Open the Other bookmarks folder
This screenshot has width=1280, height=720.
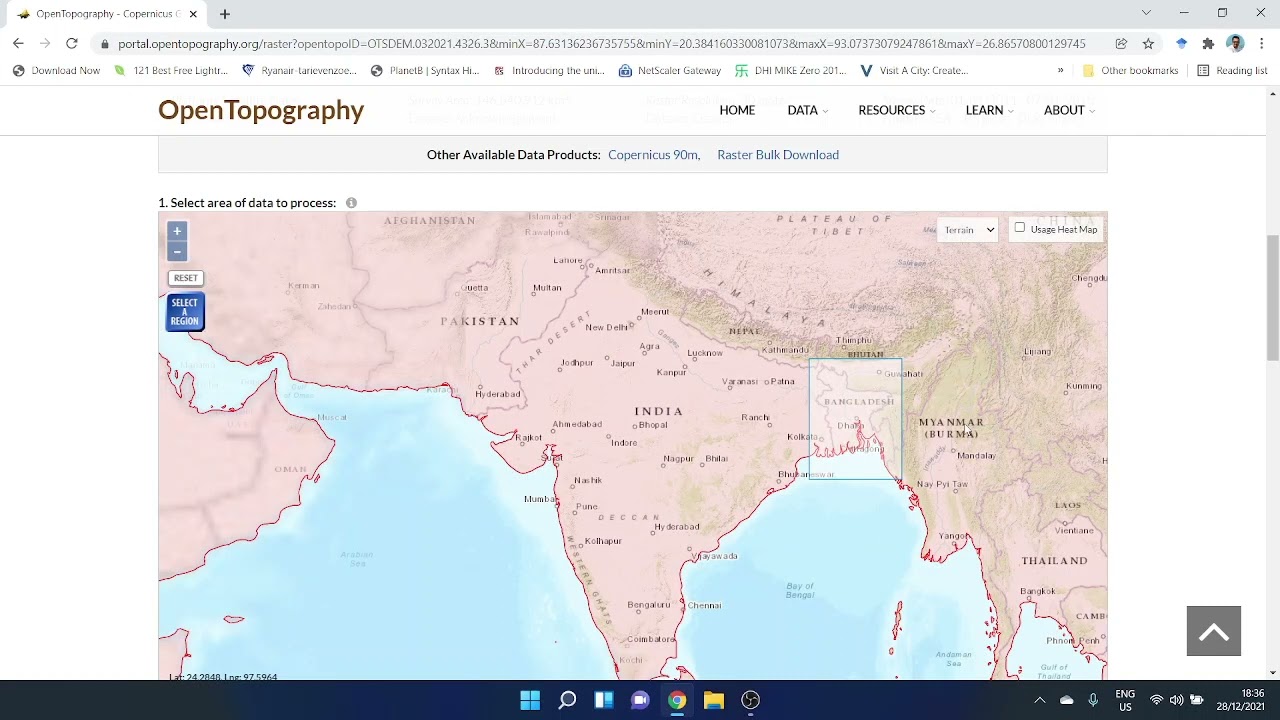1131,71
